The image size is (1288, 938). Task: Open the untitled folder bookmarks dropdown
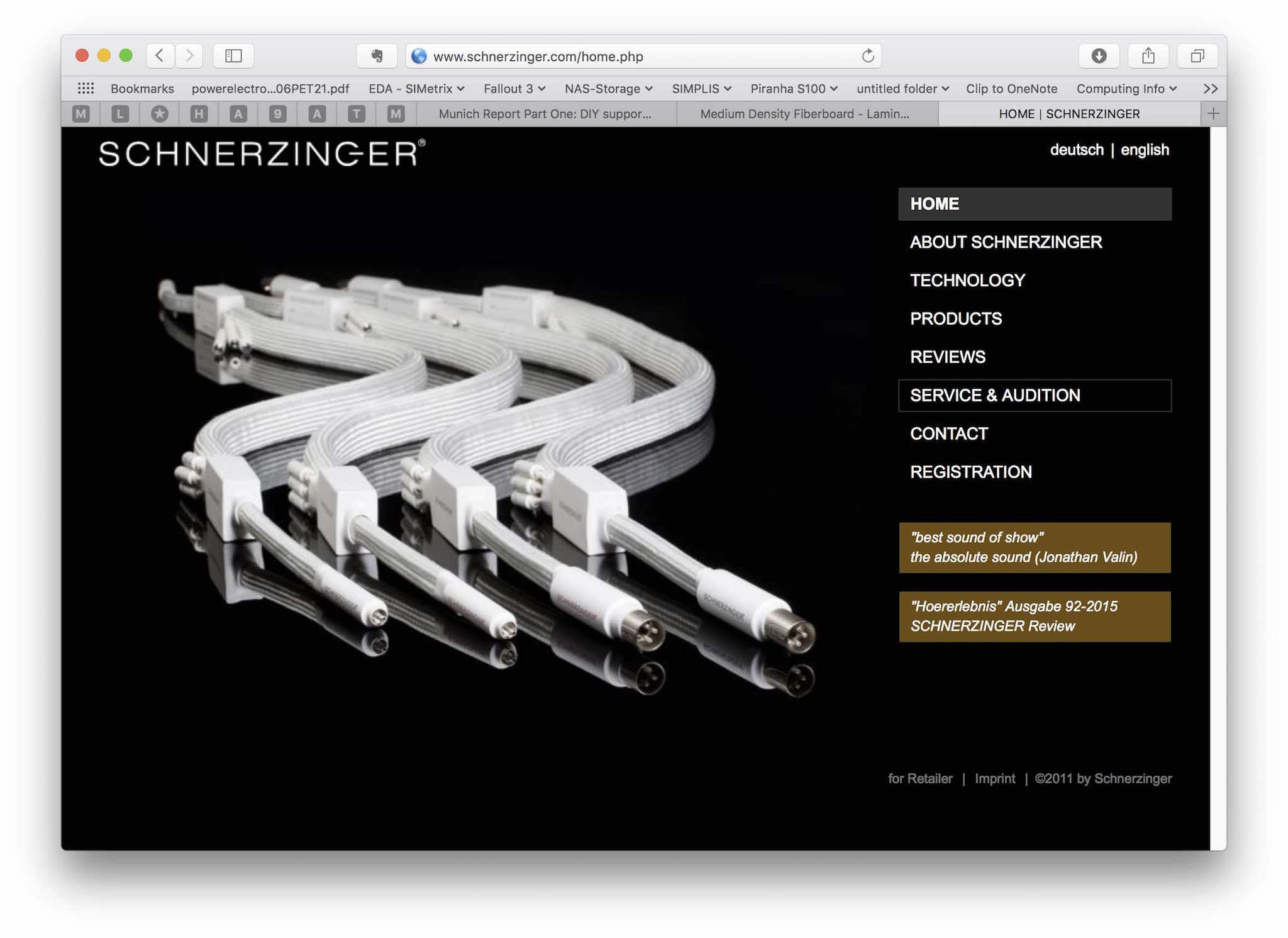point(902,89)
